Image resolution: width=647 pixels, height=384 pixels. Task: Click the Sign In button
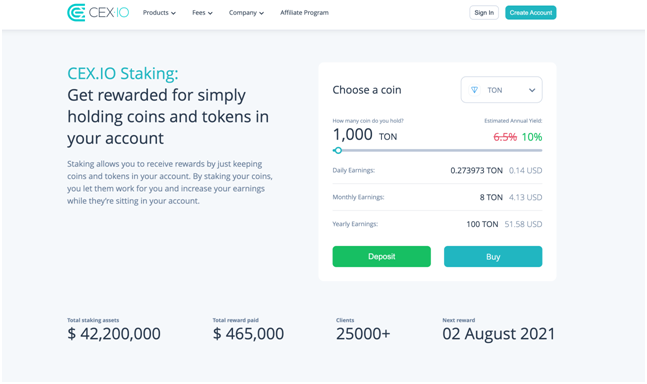point(484,13)
